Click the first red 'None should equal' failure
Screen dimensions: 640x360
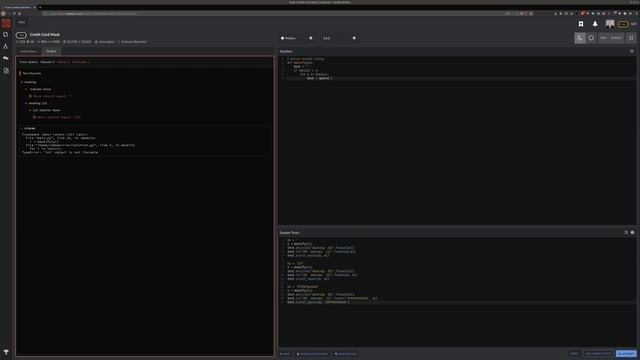coord(50,96)
